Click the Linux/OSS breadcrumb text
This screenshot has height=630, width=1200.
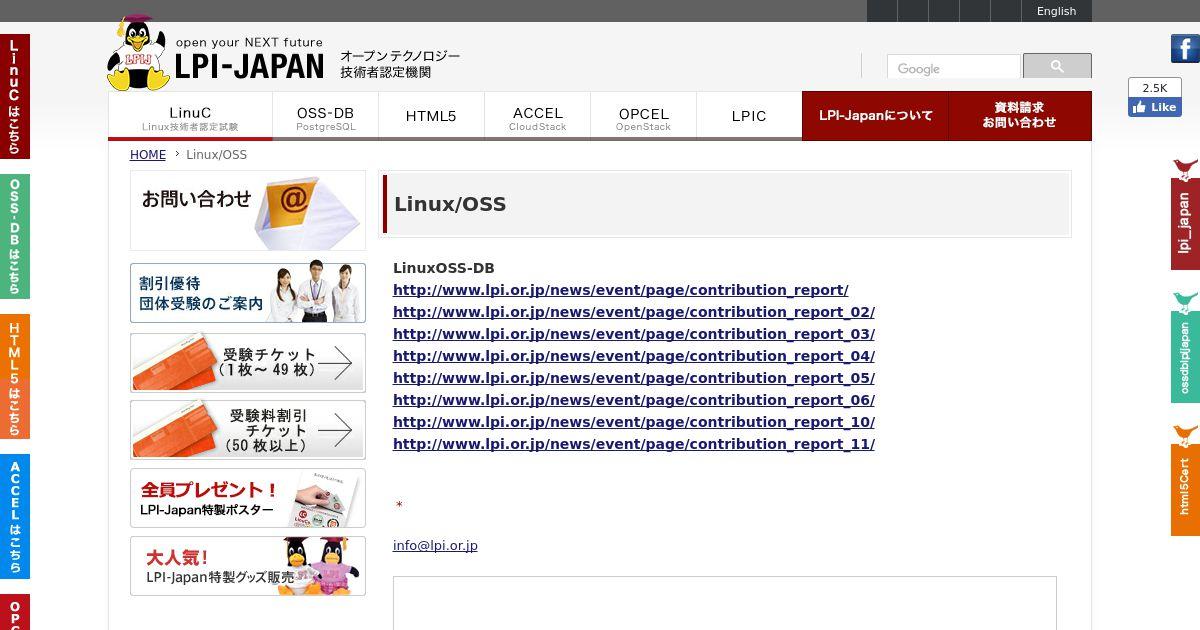coord(216,155)
